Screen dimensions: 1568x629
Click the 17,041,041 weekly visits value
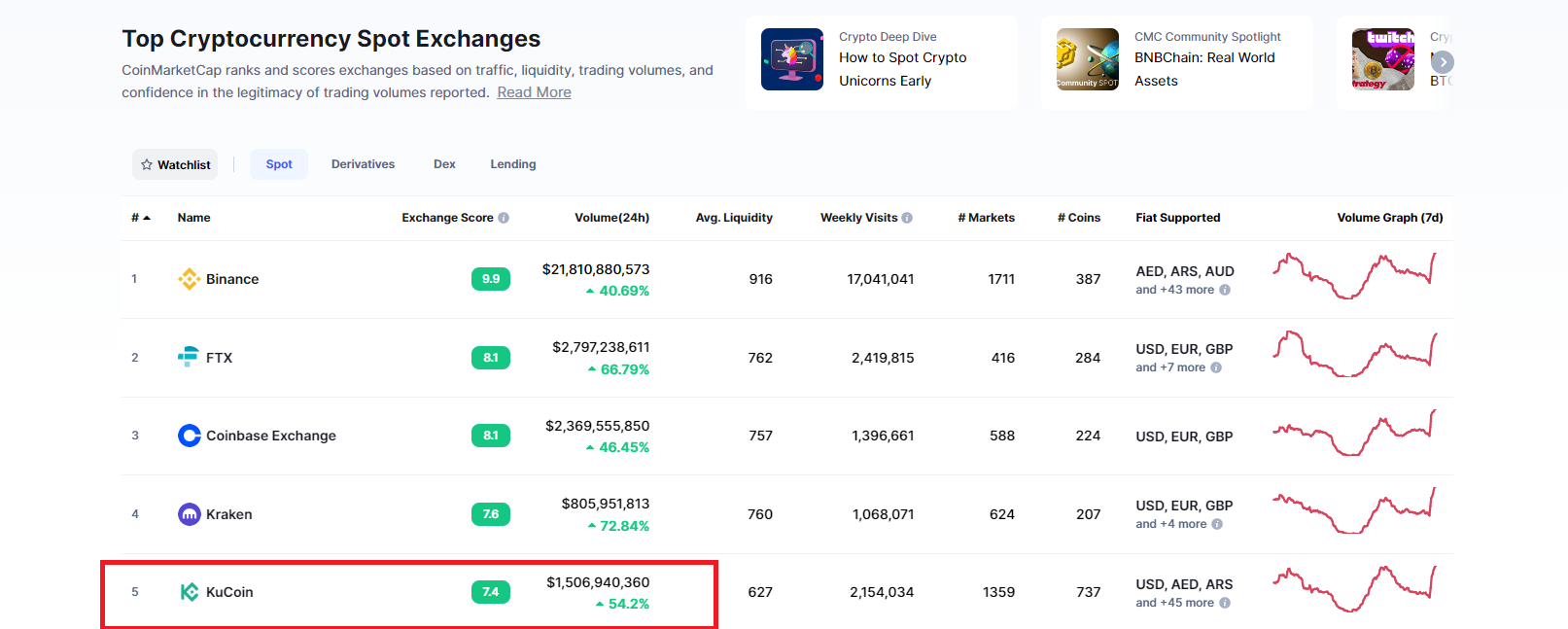tap(881, 279)
